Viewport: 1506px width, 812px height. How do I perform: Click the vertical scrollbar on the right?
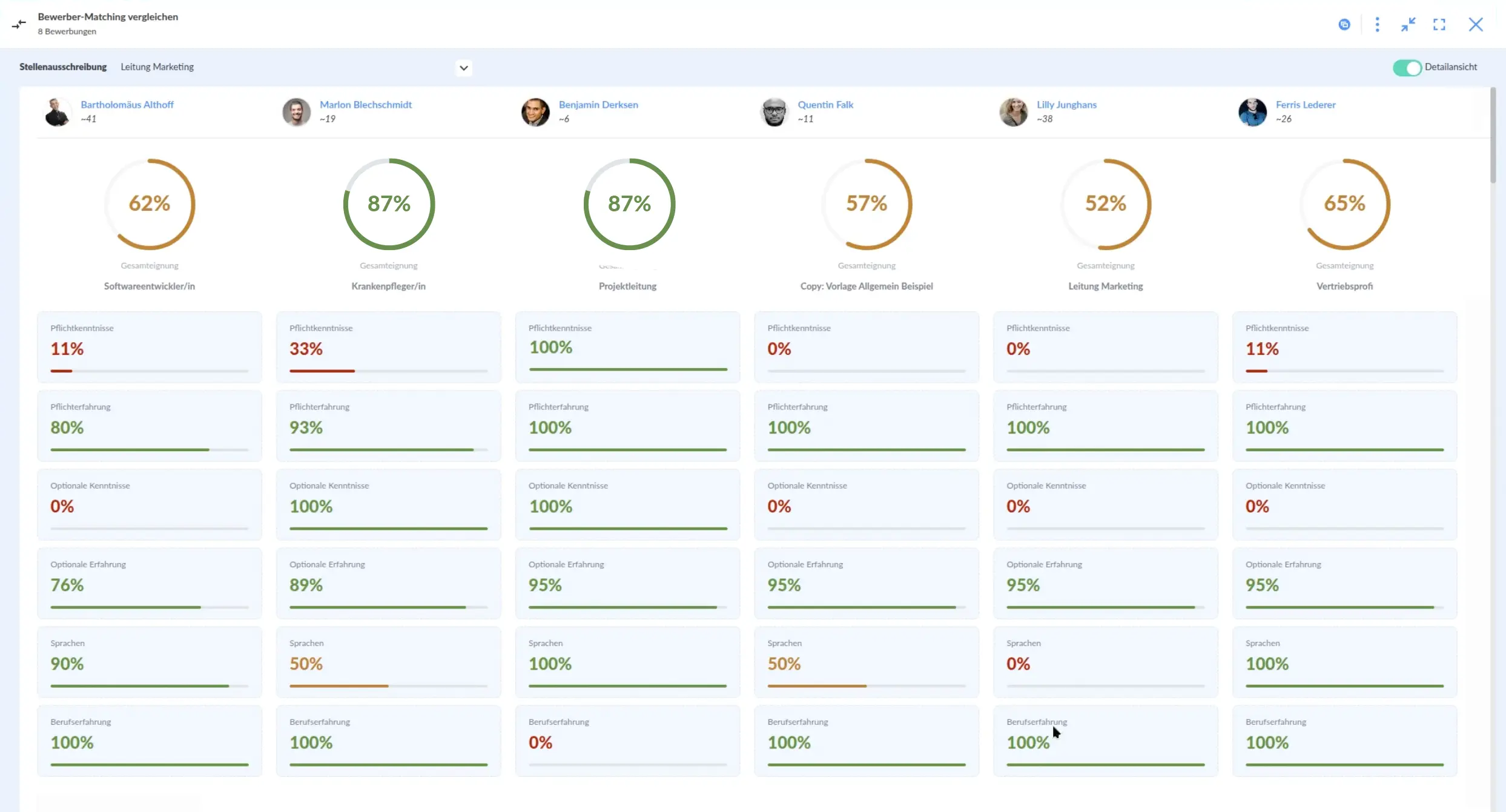tap(1493, 136)
